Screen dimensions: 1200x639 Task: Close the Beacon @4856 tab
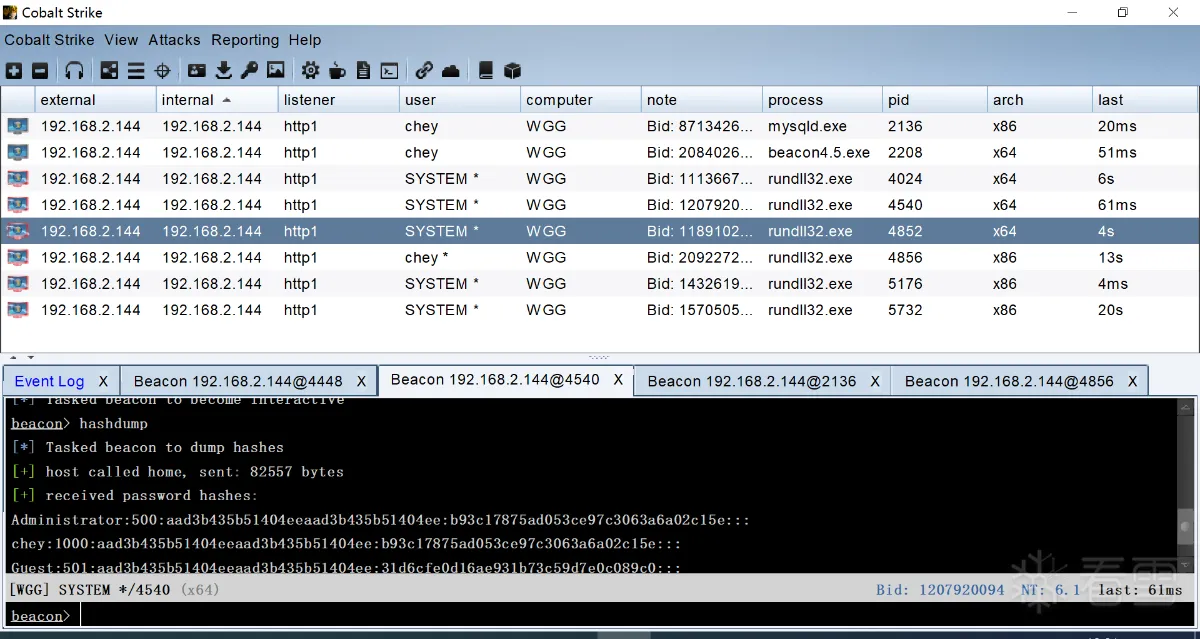pos(1133,381)
